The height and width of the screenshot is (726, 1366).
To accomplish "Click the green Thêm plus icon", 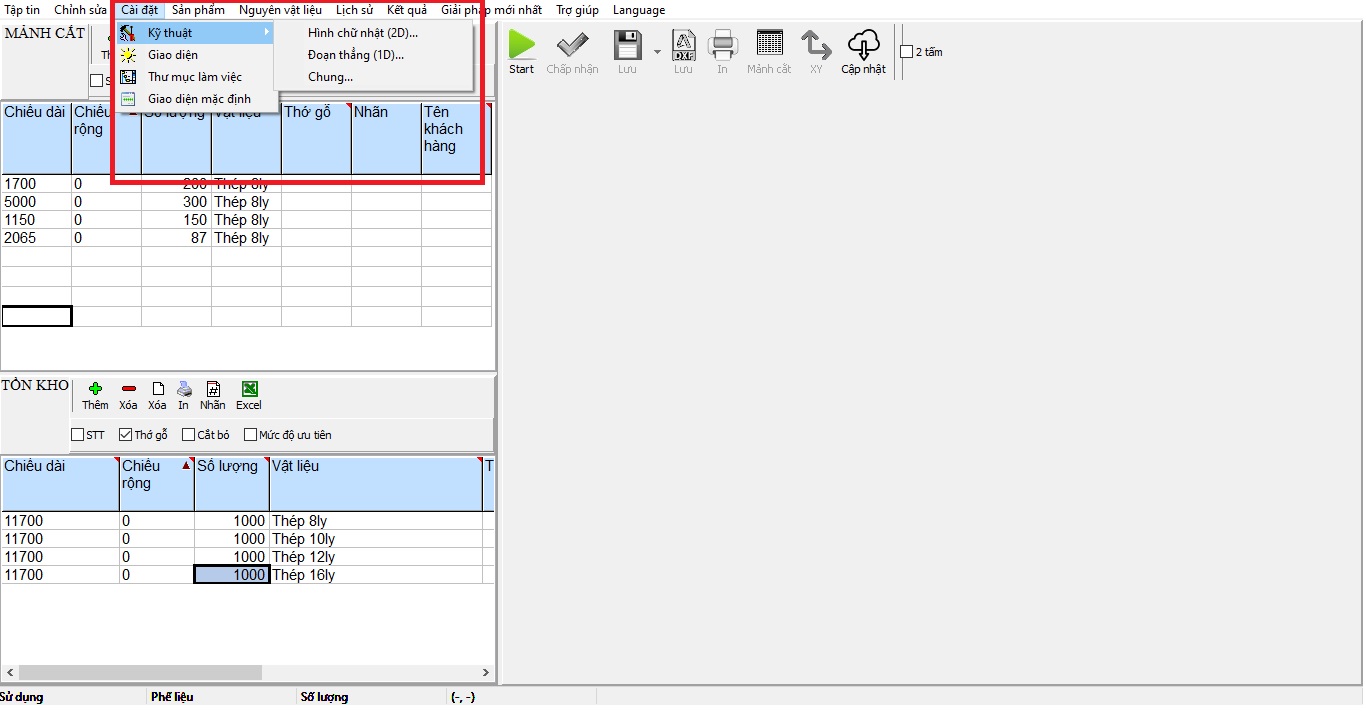I will [x=95, y=389].
